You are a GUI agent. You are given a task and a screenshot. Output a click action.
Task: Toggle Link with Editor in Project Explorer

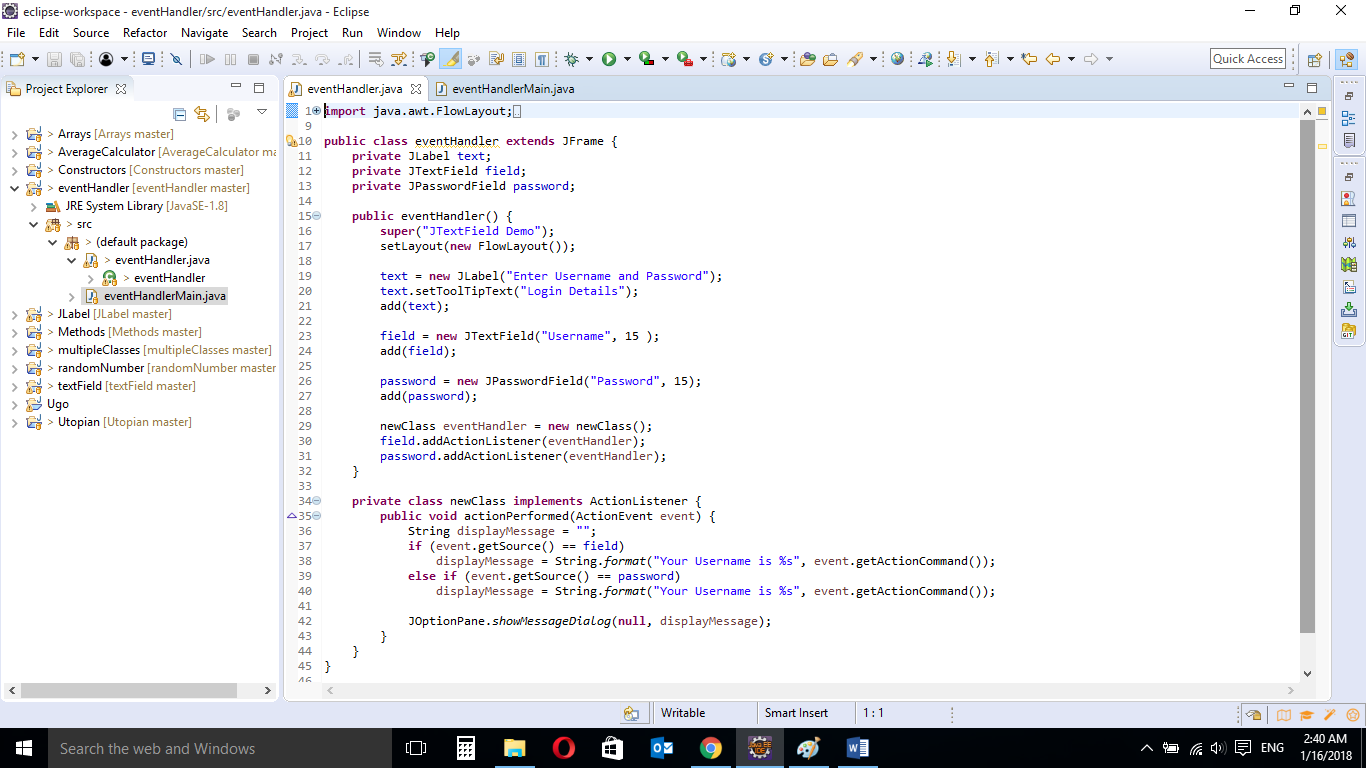[202, 114]
